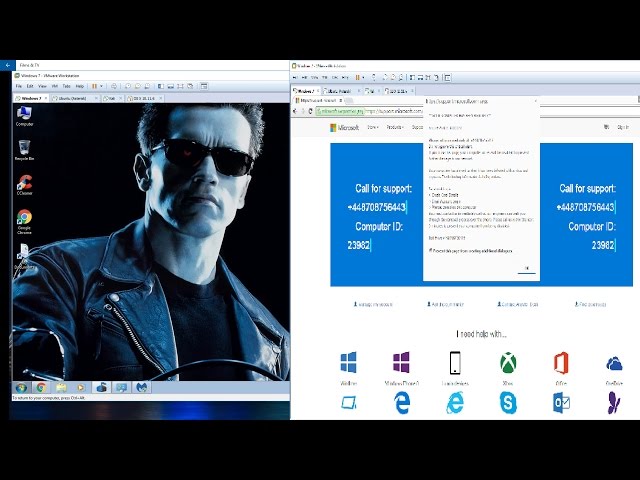Image resolution: width=640 pixels, height=480 pixels.
Task: Open the Edit menu in left VMware window
Action: point(30,86)
